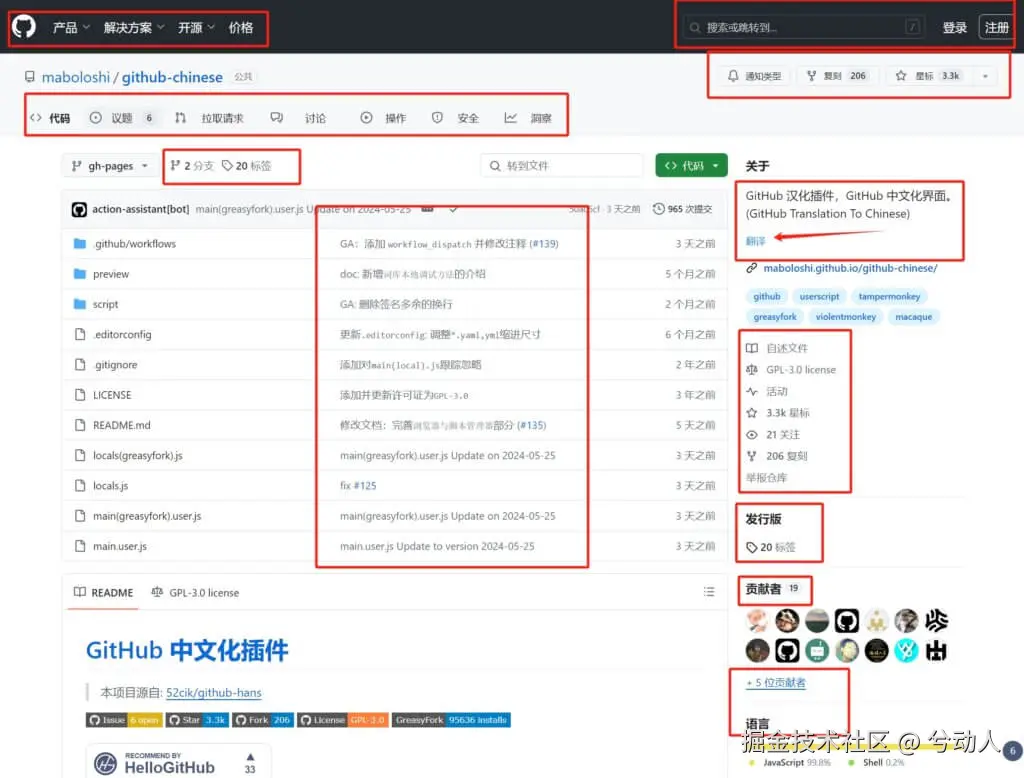Open the 讨论 tab

(x=315, y=117)
